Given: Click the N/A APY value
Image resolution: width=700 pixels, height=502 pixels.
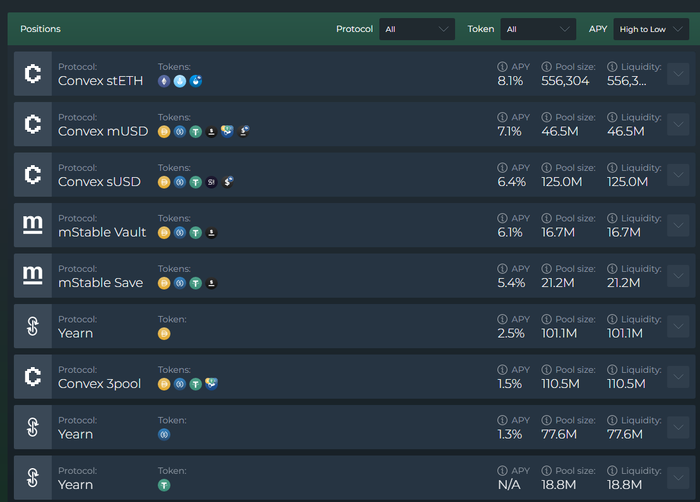Looking at the screenshot, I should [509, 485].
